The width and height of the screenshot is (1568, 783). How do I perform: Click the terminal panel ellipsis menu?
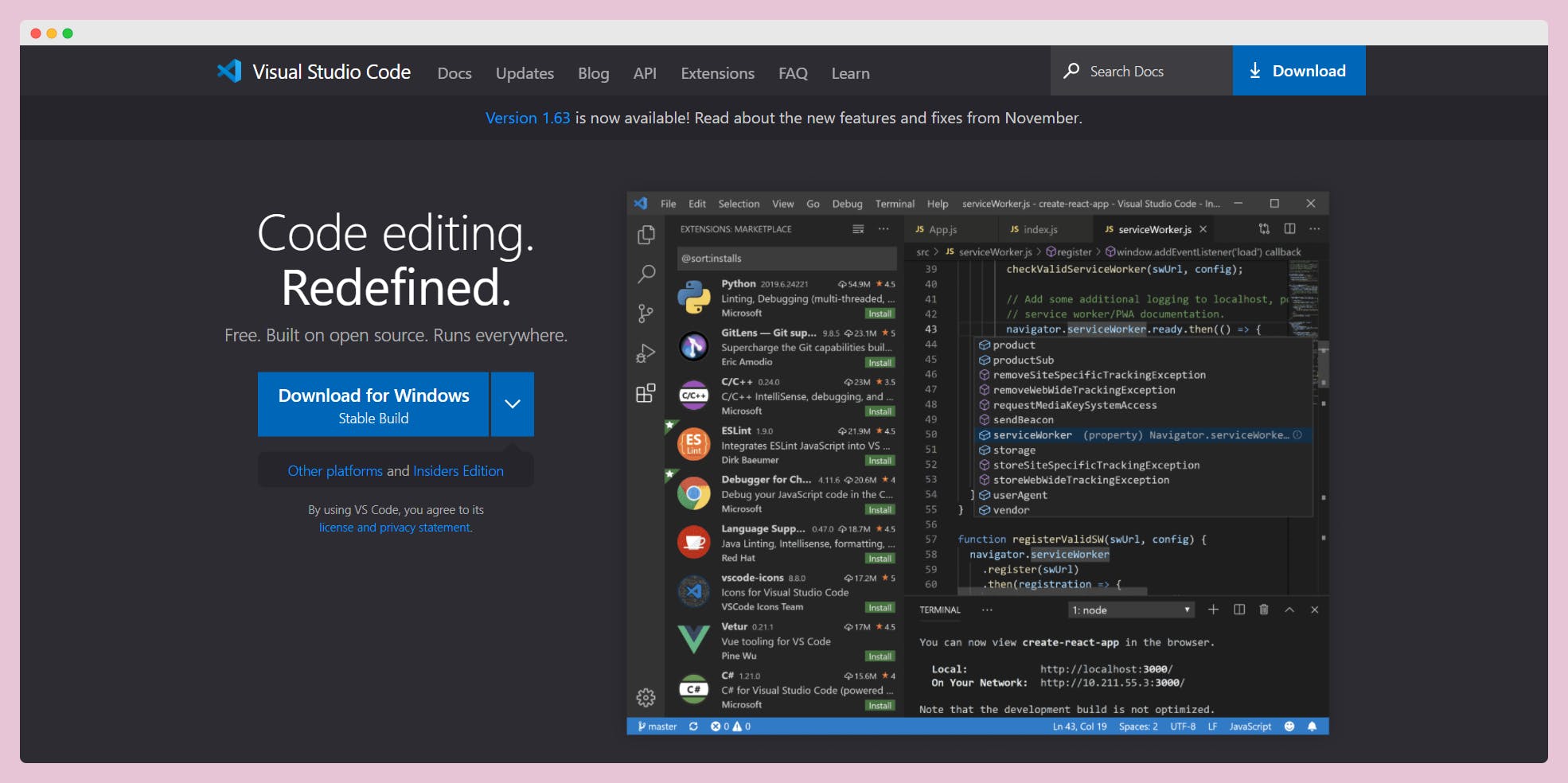pos(987,610)
